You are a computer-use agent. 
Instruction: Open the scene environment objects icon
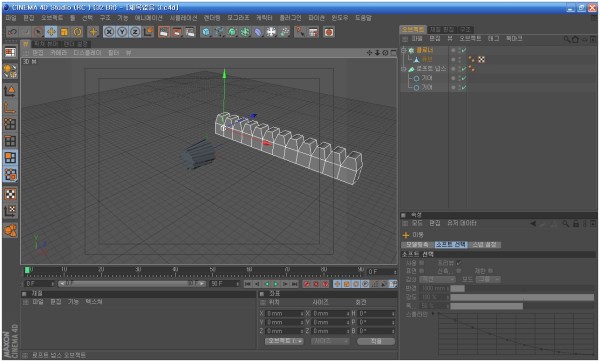271,32
